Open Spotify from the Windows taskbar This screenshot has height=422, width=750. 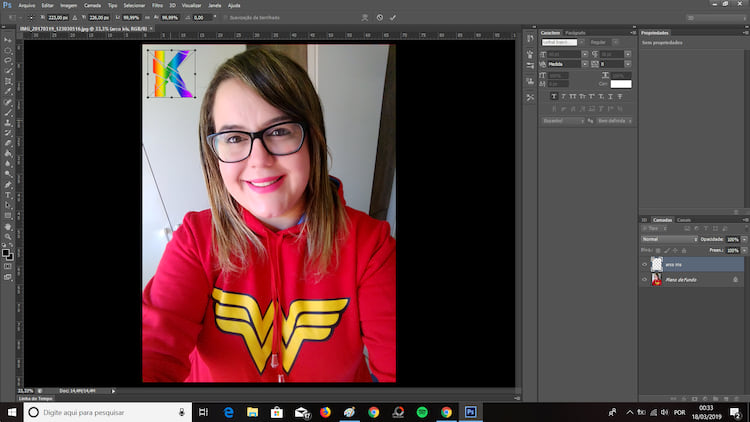(x=421, y=411)
